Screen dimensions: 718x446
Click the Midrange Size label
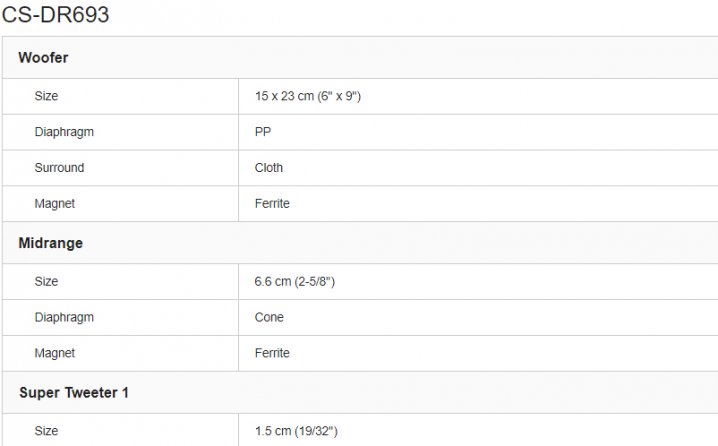click(x=46, y=281)
